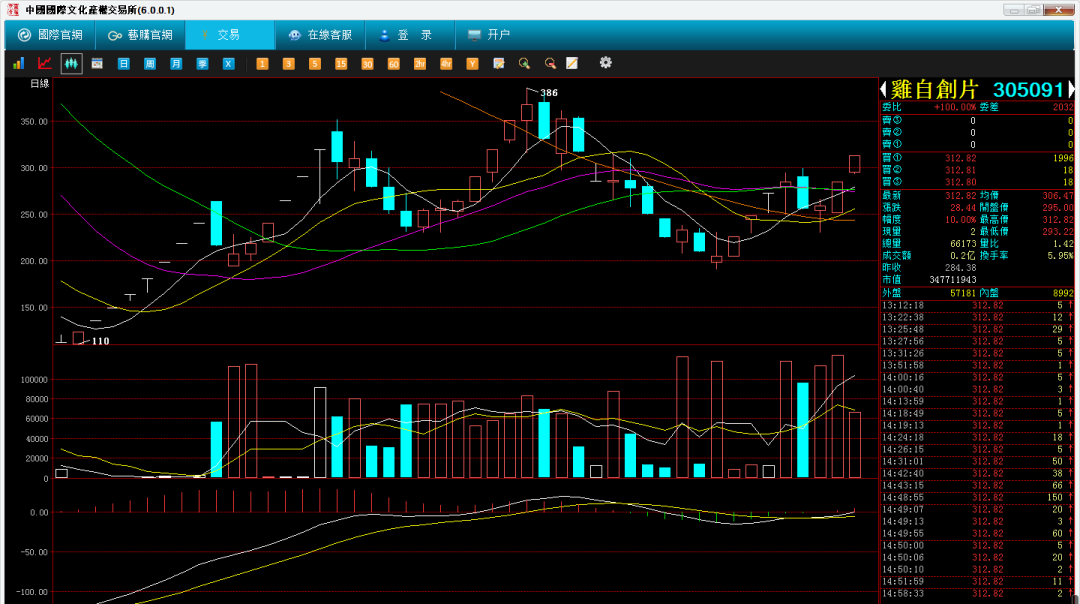Click the 登录 login tab
Image resolution: width=1080 pixels, height=604 pixels.
[x=410, y=34]
